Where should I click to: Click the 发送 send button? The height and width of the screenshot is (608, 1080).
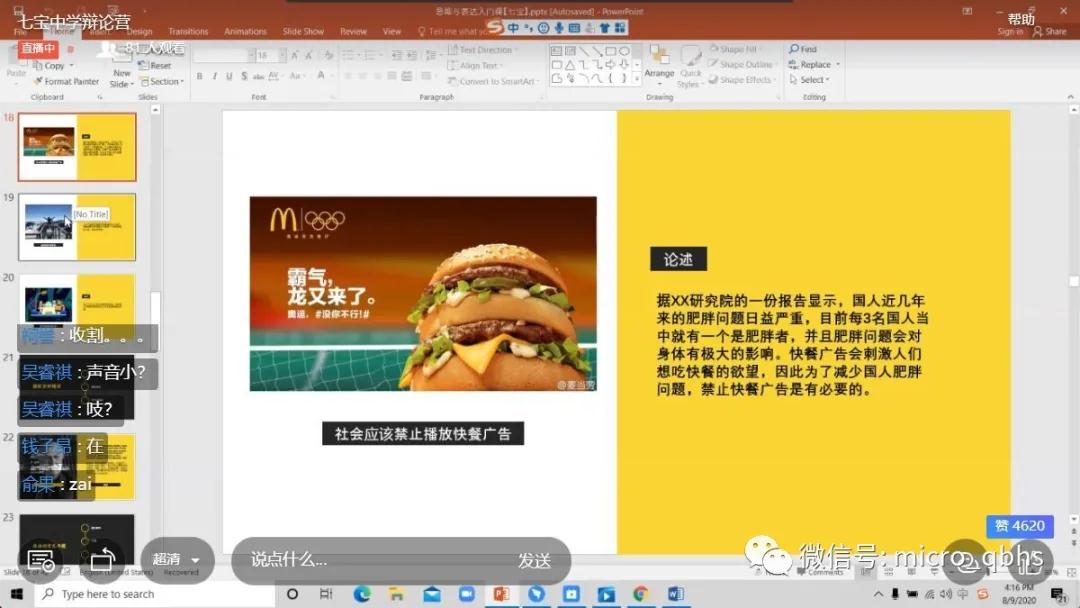[534, 561]
